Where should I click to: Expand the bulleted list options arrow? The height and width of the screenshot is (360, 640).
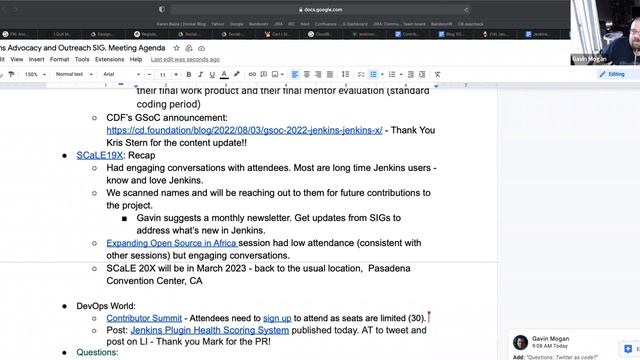382,74
